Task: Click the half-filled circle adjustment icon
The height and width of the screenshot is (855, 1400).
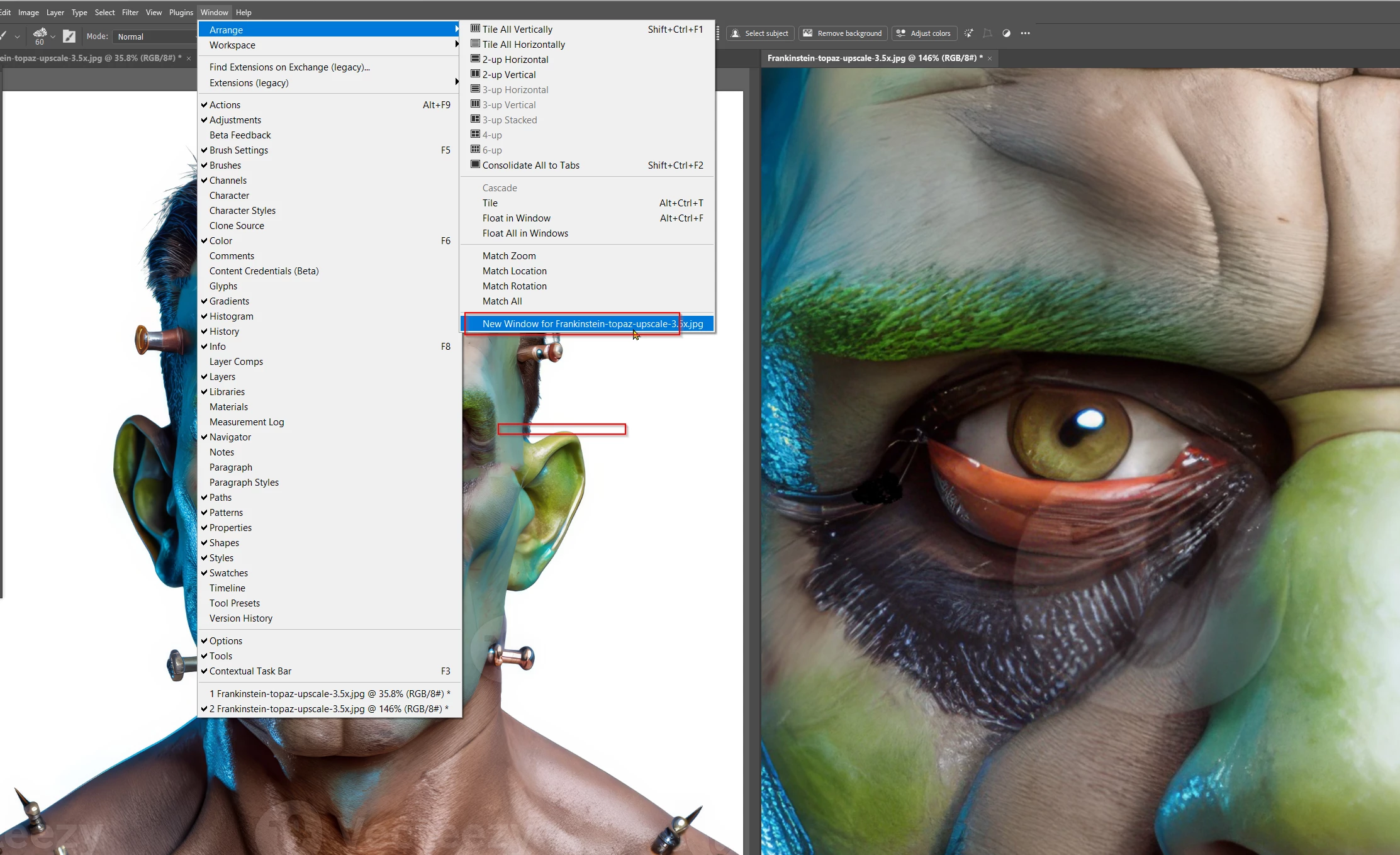Action: [x=1006, y=33]
